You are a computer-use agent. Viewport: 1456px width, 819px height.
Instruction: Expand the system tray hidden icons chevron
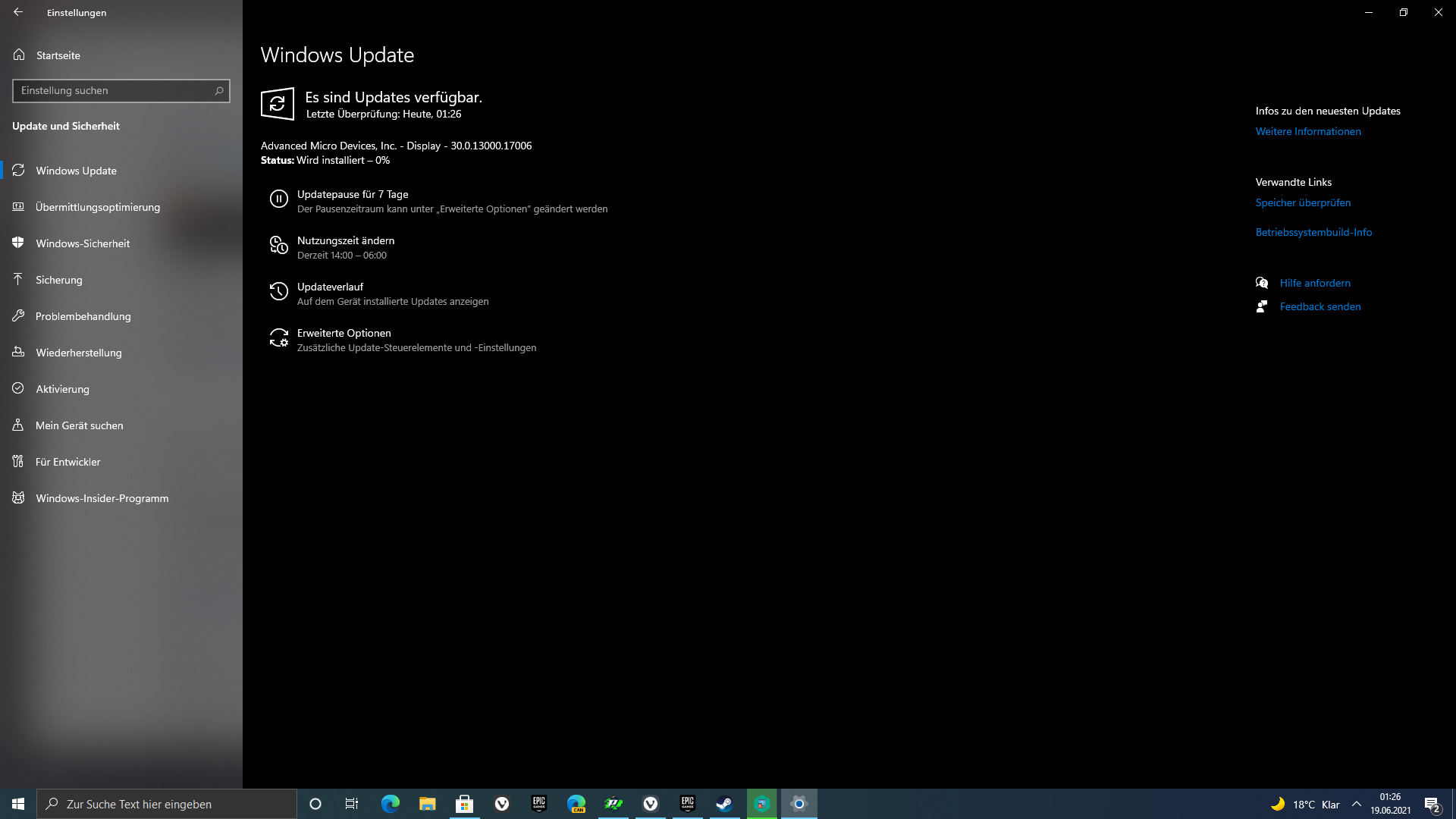(x=1356, y=804)
